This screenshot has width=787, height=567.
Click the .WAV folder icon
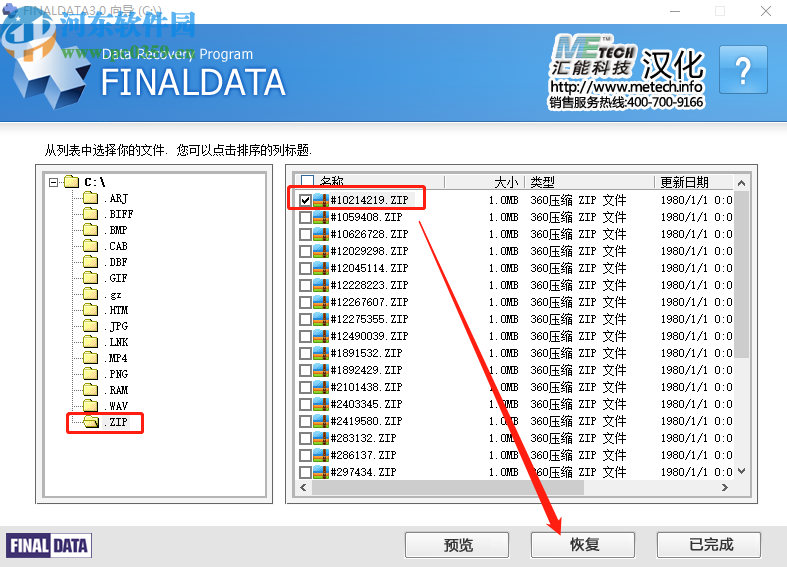[91, 405]
